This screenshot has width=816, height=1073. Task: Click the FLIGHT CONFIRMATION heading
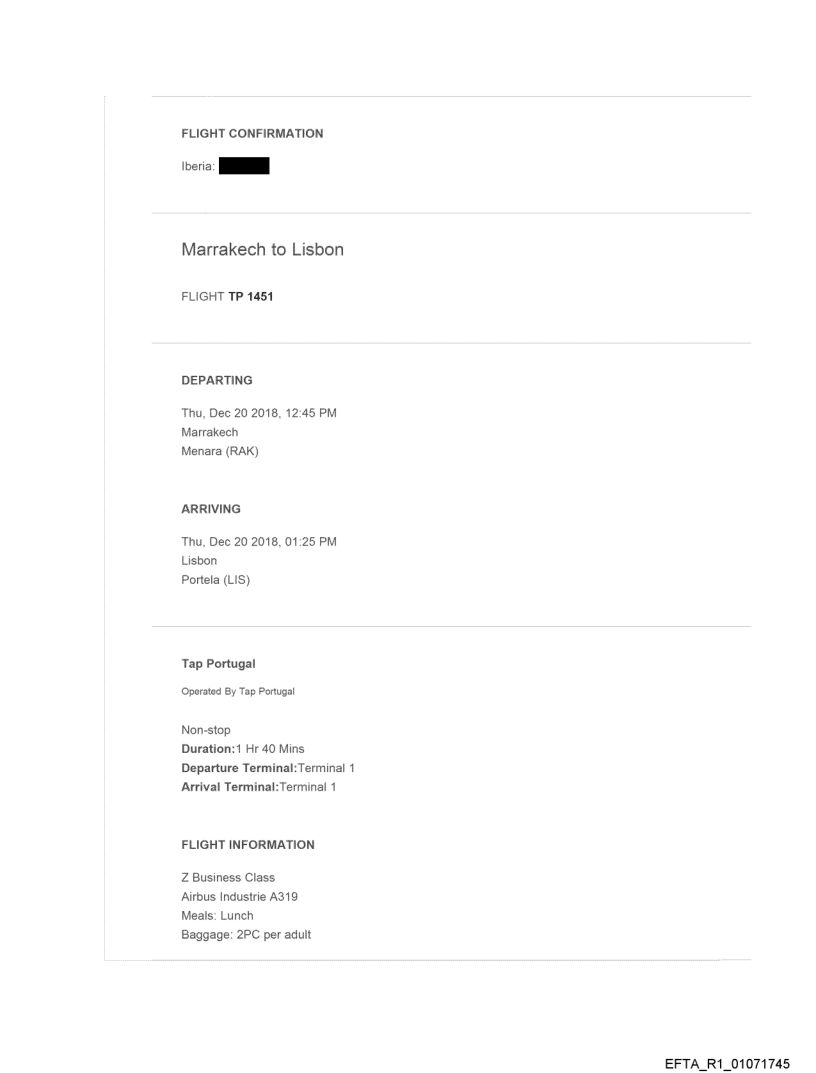[252, 134]
